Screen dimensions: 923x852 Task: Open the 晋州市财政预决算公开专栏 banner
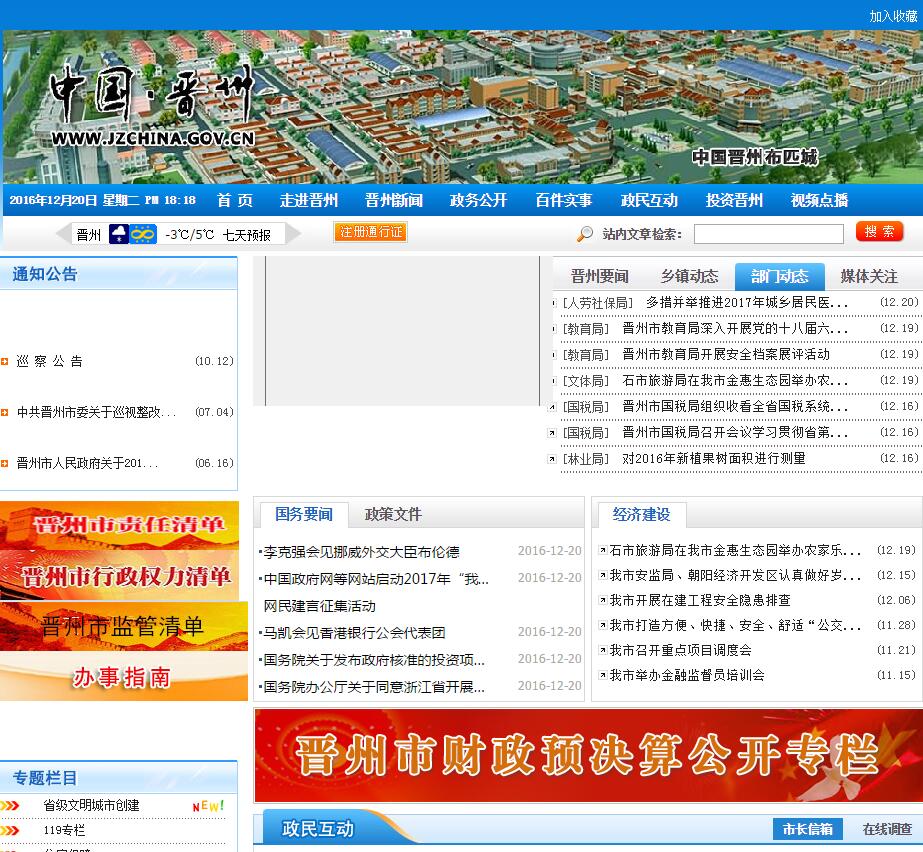click(587, 756)
